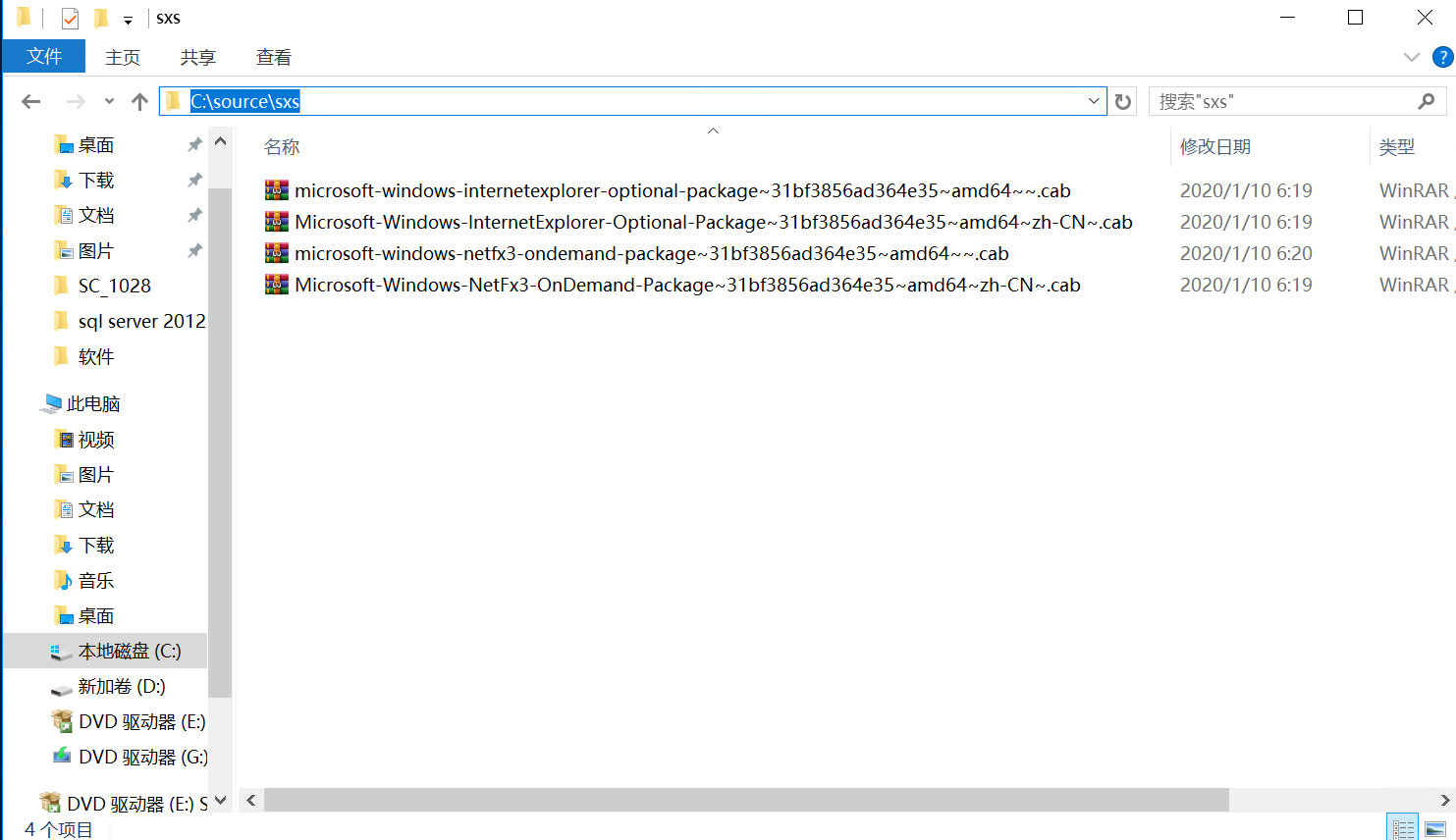Click WinRAR icon of netfx3 ~~.cab
This screenshot has height=840, width=1456.
277,253
